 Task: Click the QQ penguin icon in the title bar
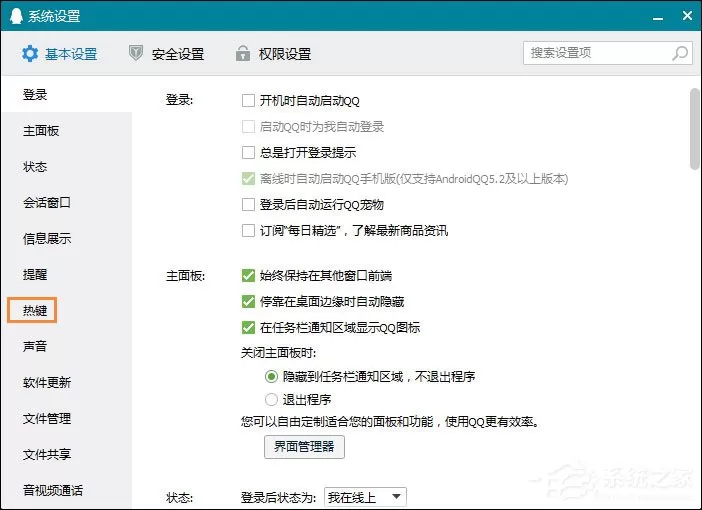[16, 16]
